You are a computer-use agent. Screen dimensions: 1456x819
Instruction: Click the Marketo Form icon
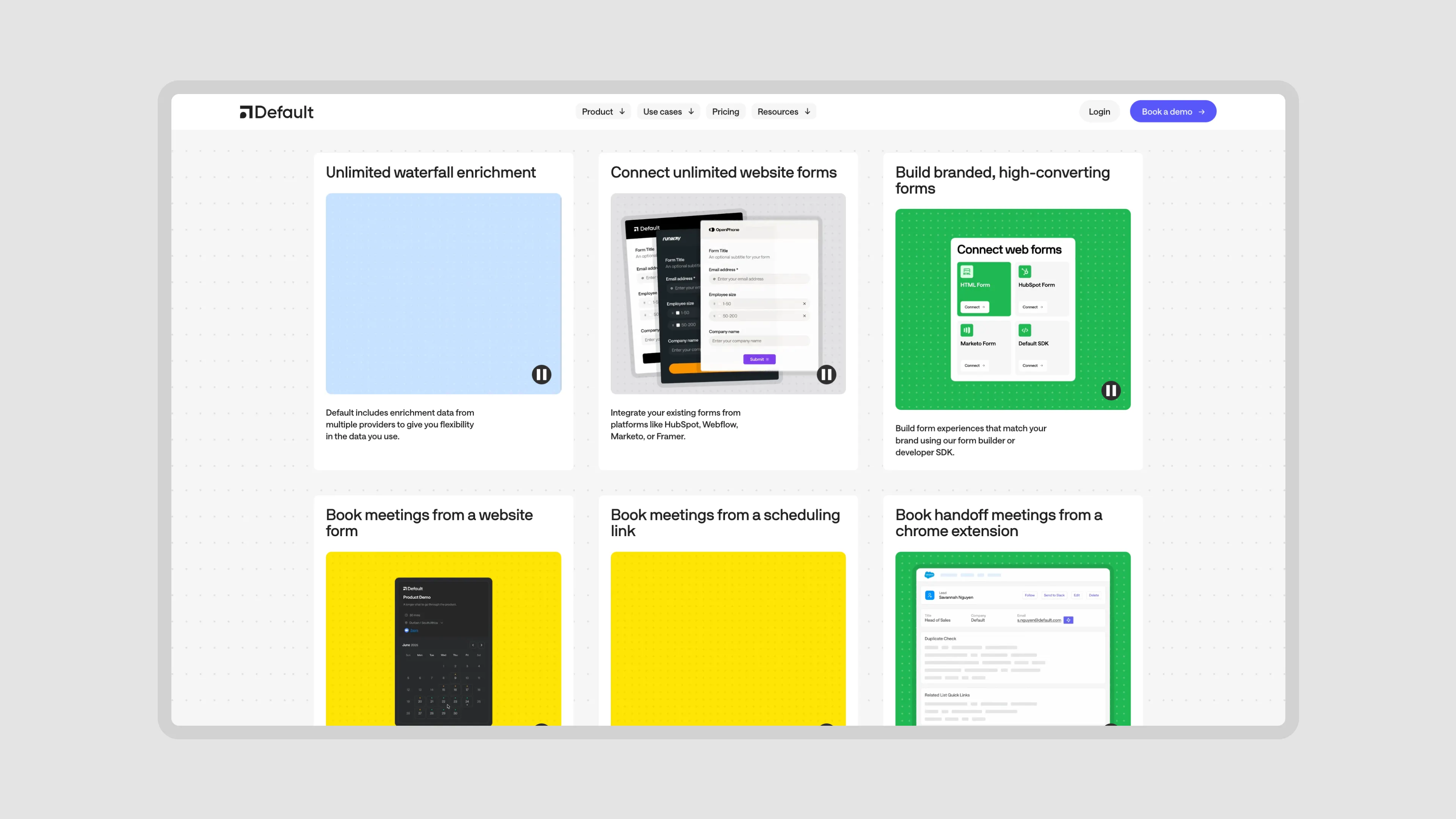pos(966,330)
